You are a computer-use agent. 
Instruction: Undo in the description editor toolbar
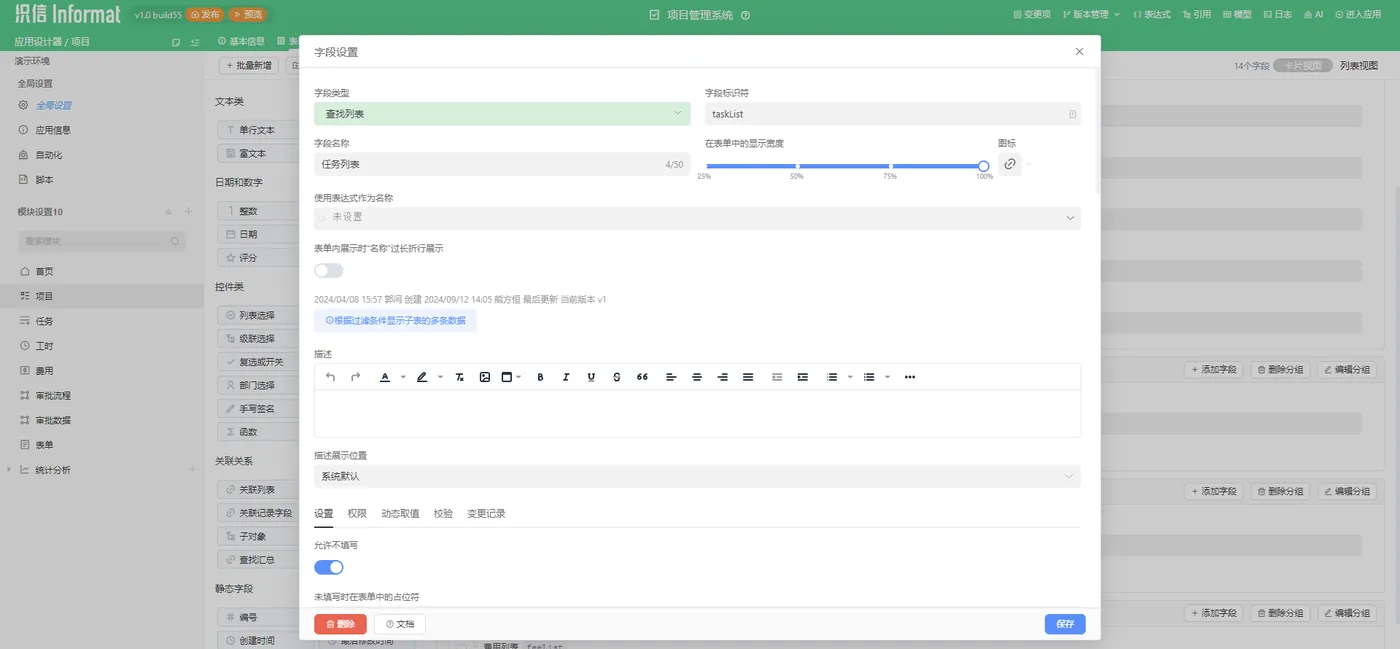[x=331, y=377]
